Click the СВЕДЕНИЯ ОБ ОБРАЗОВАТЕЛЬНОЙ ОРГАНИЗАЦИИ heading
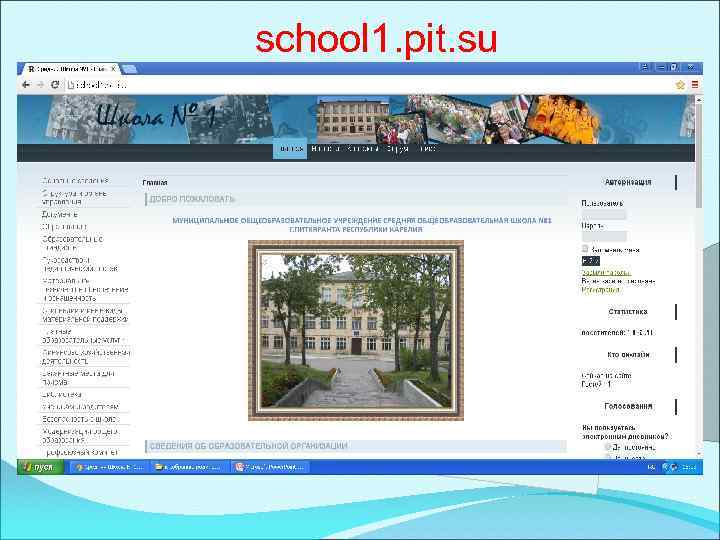 point(248,446)
